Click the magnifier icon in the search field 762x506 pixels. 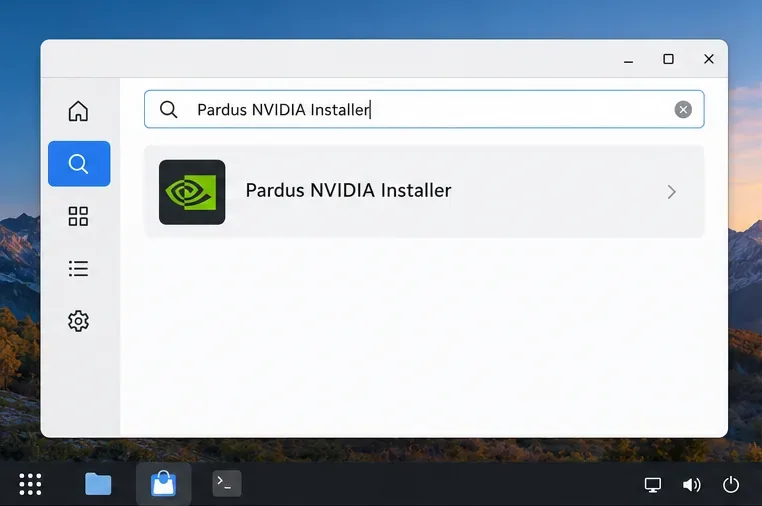click(x=169, y=109)
